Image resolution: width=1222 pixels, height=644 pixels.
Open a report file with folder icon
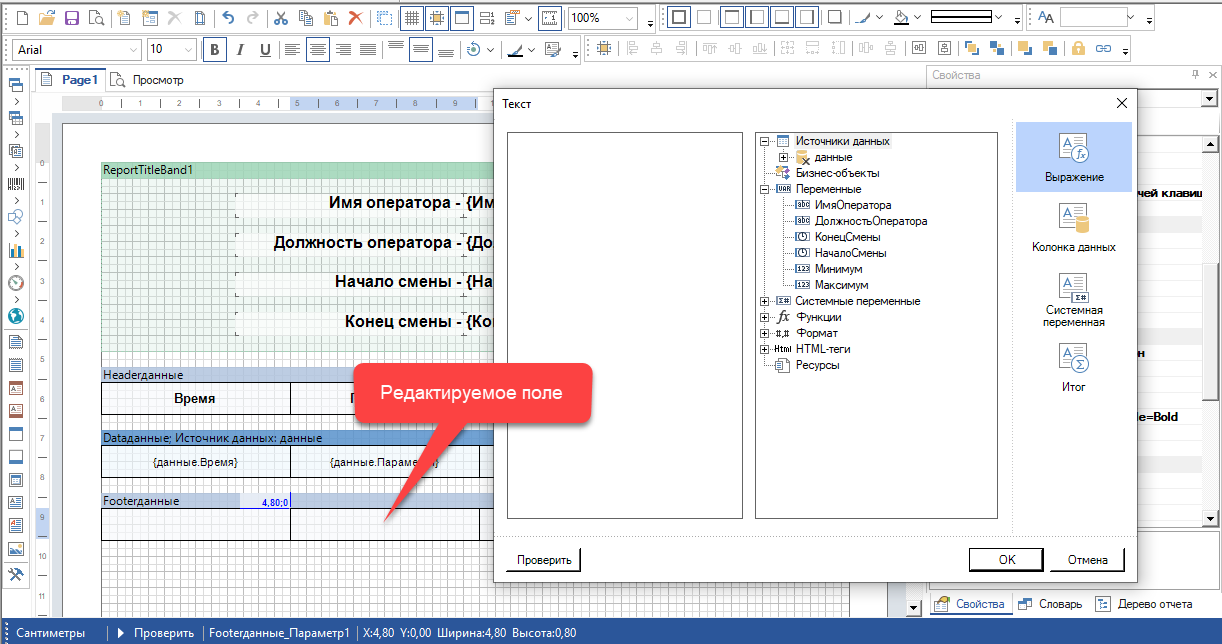point(47,18)
